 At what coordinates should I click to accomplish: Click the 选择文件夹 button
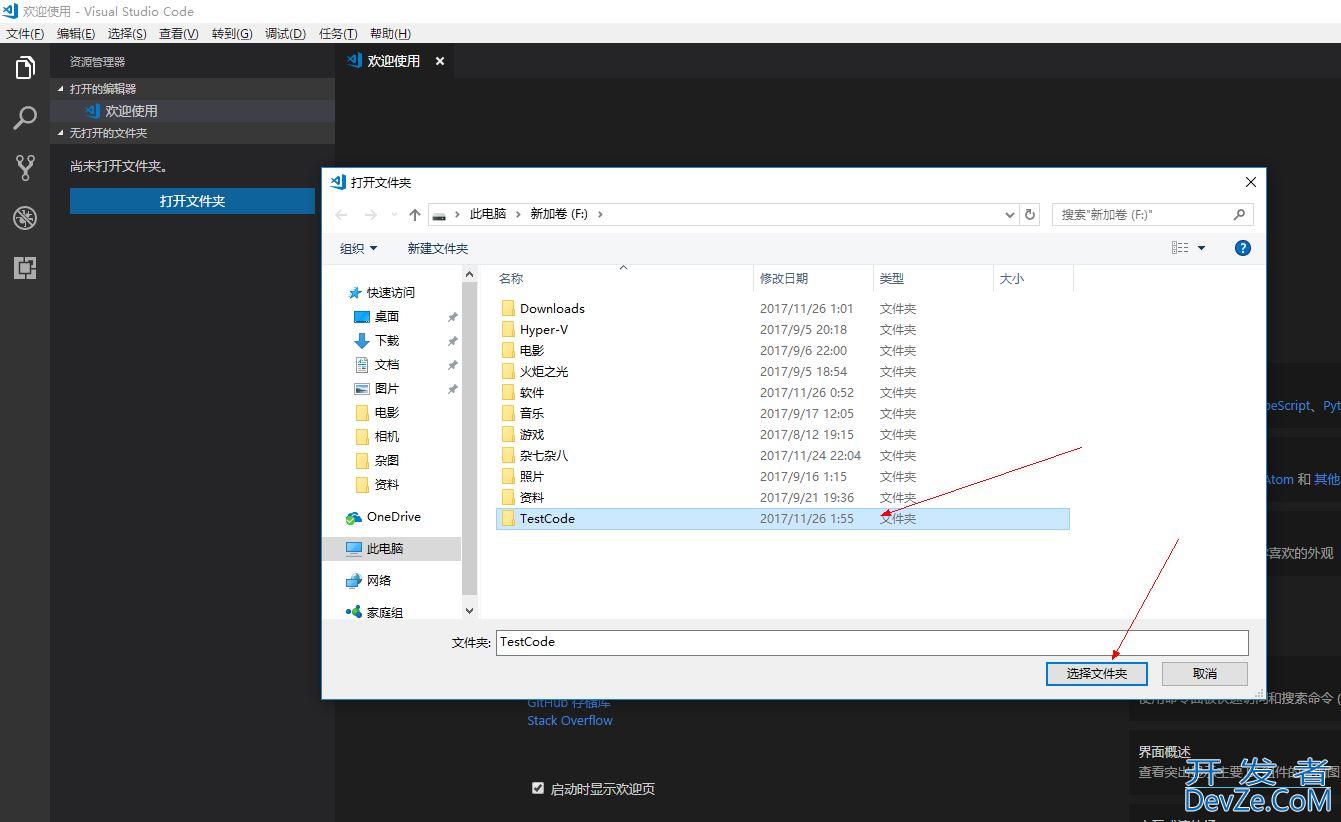point(1097,673)
